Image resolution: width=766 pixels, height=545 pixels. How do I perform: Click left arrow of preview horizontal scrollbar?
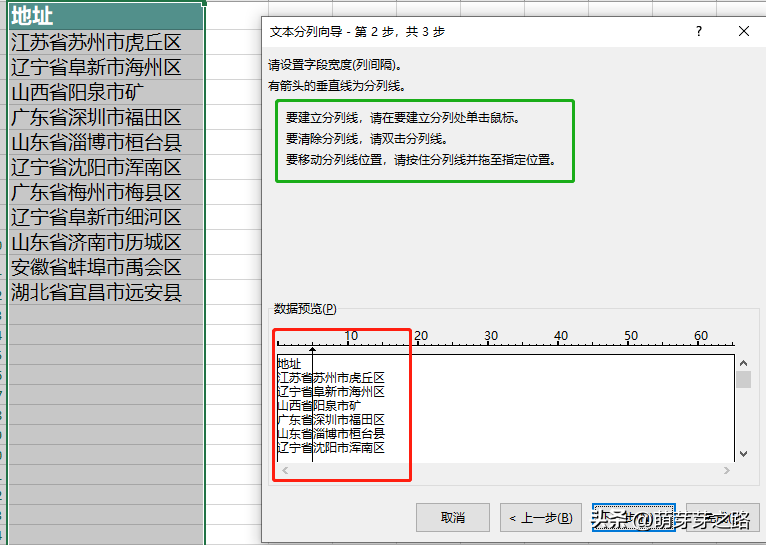click(x=285, y=470)
